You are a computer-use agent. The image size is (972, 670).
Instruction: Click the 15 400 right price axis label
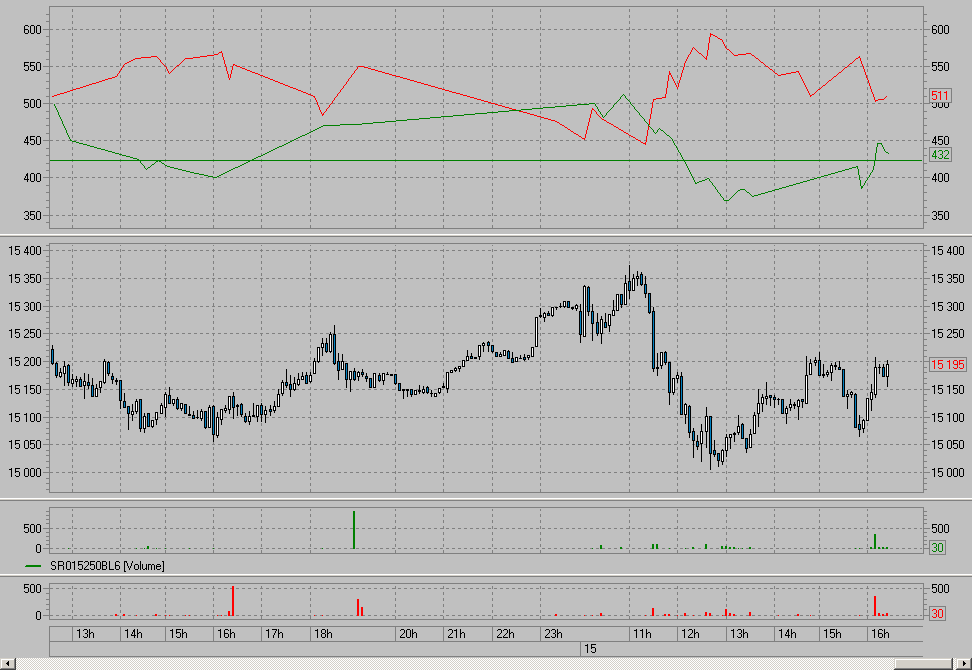(947, 250)
